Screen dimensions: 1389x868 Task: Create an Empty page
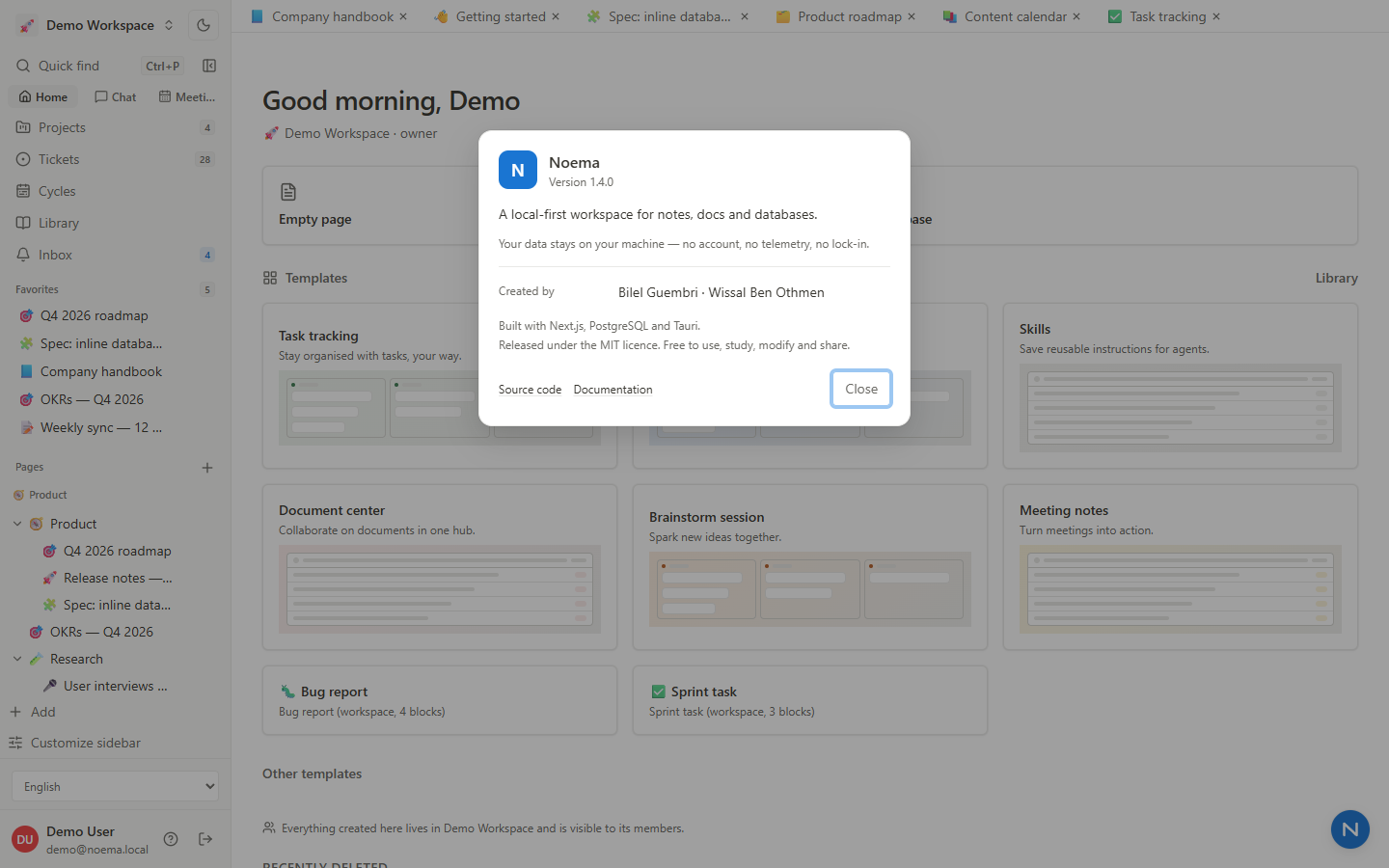pyautogui.click(x=371, y=205)
